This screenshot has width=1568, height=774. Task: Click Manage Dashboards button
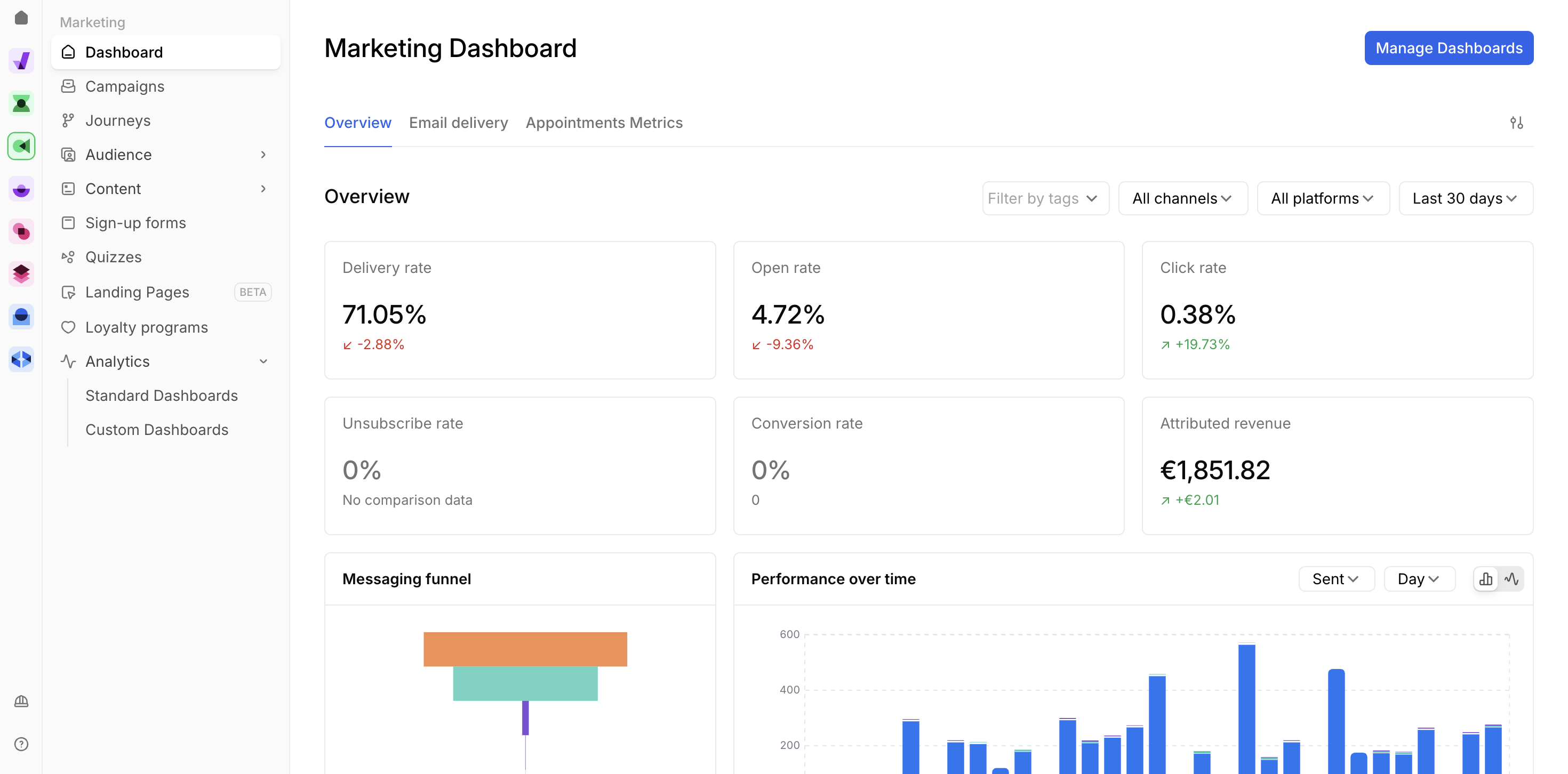coord(1448,48)
